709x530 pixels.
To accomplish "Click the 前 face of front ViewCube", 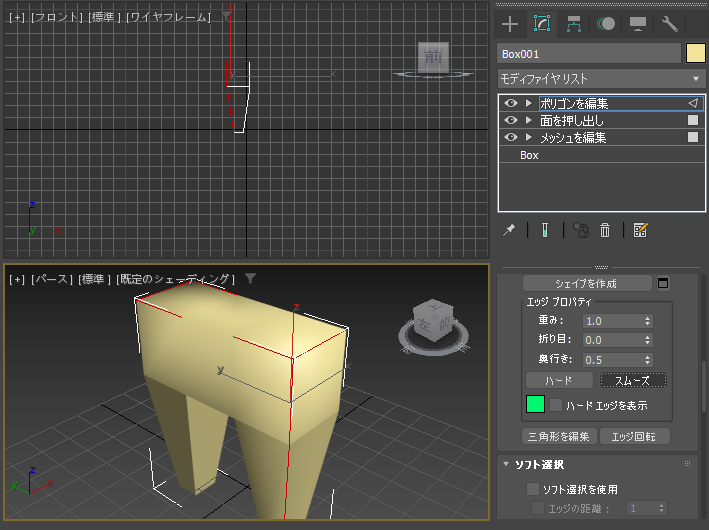I will (433, 57).
